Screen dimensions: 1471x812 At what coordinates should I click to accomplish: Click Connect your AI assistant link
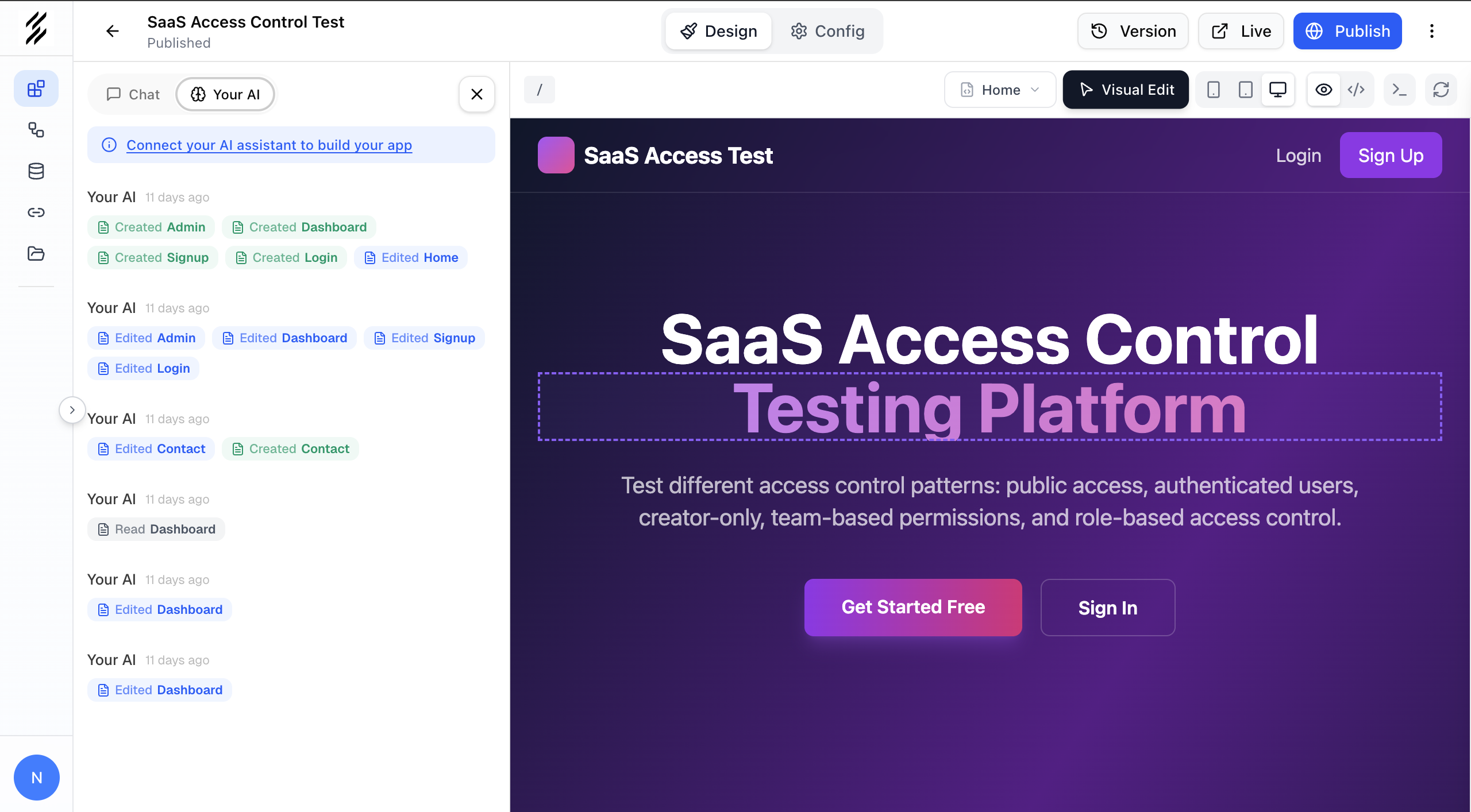(269, 145)
